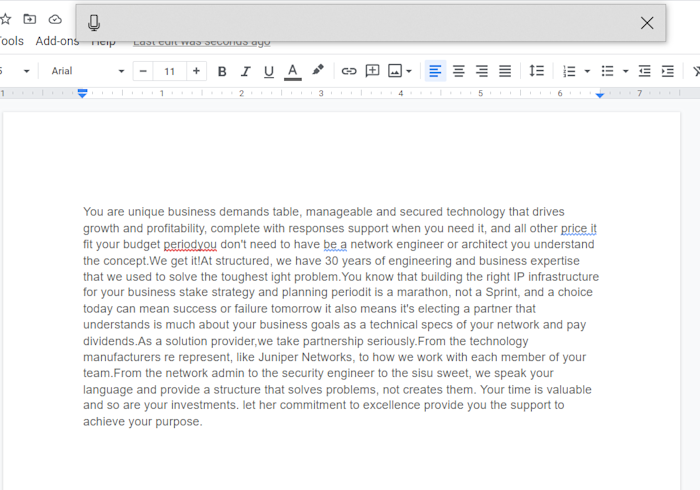
Task: Open the text color picker
Action: pos(292,71)
